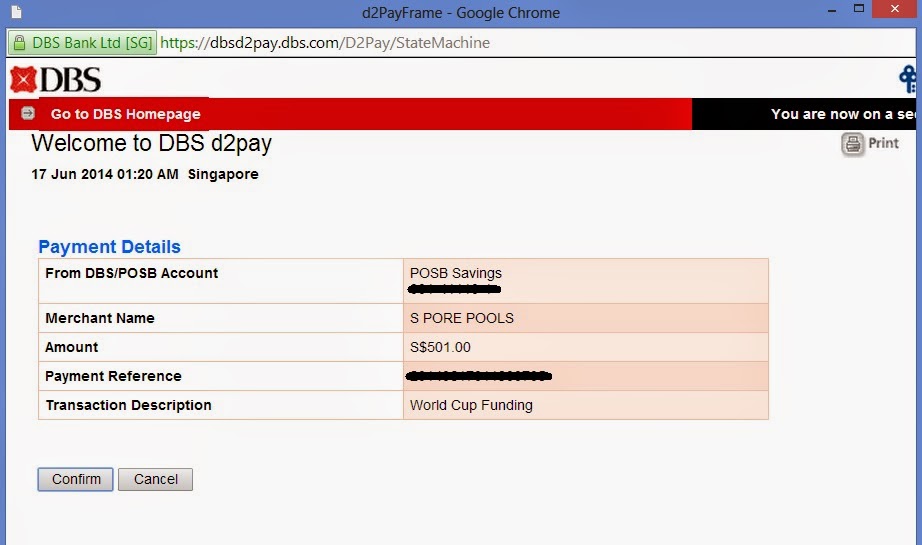Click the DBS logo
This screenshot has width=922, height=545.
point(56,79)
